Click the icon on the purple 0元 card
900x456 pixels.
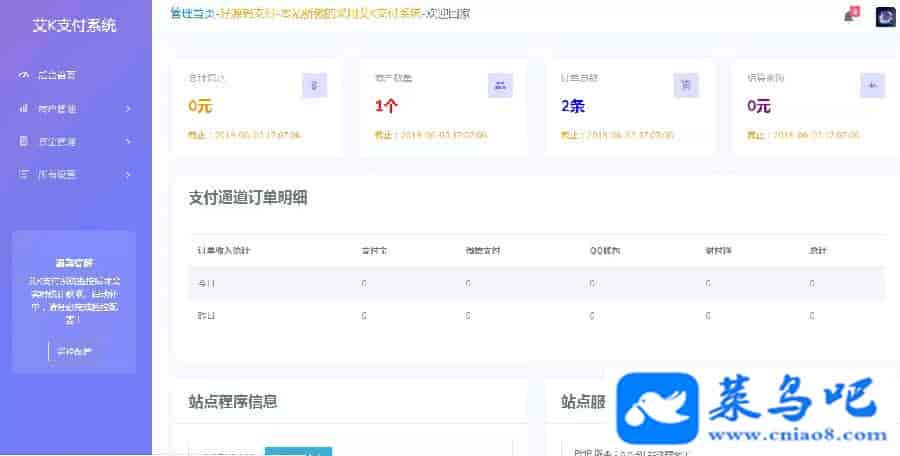pos(872,86)
